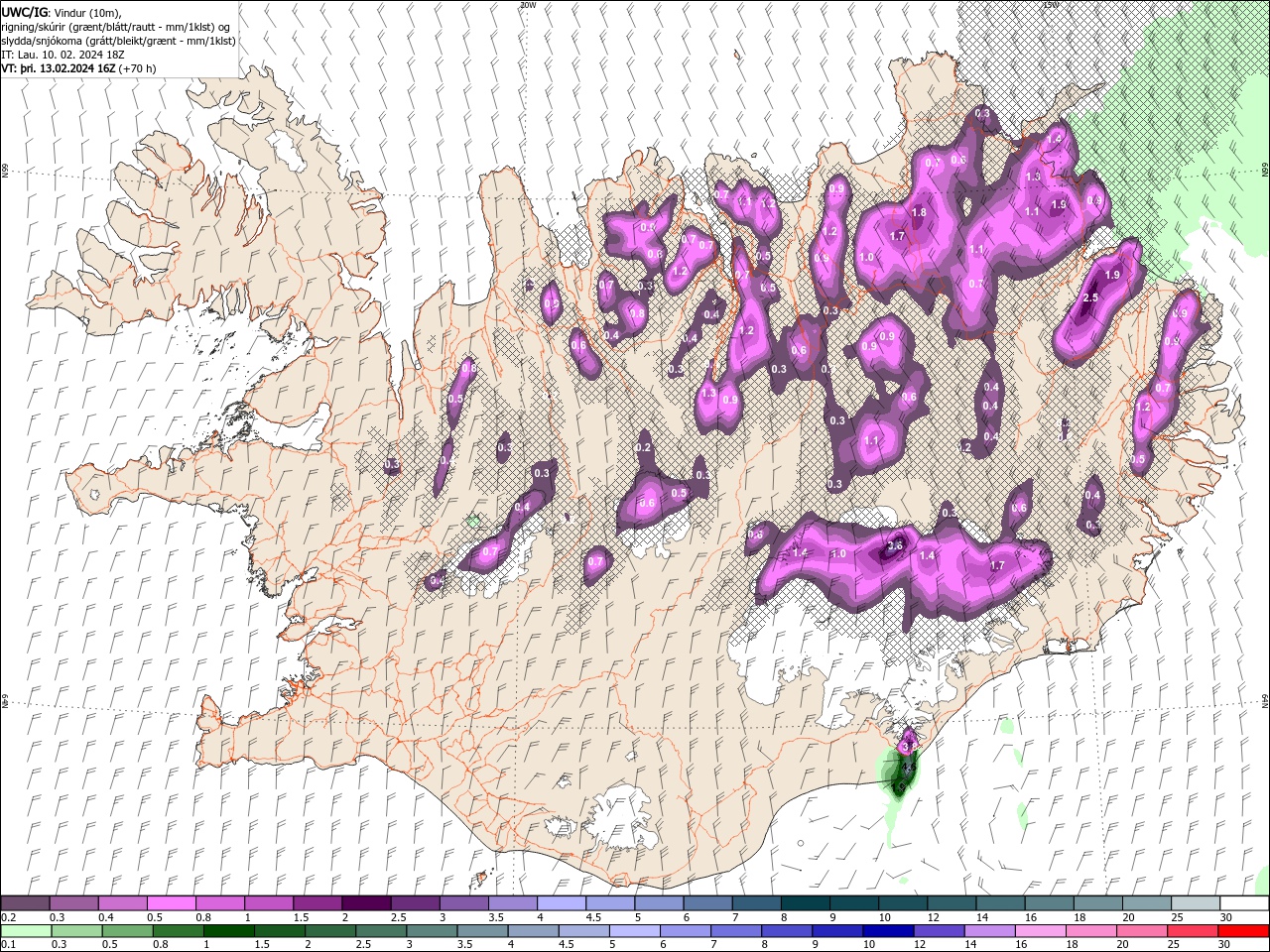
Task: Pick the bright red lower legend swatch labeled 30
Action: click(1244, 931)
